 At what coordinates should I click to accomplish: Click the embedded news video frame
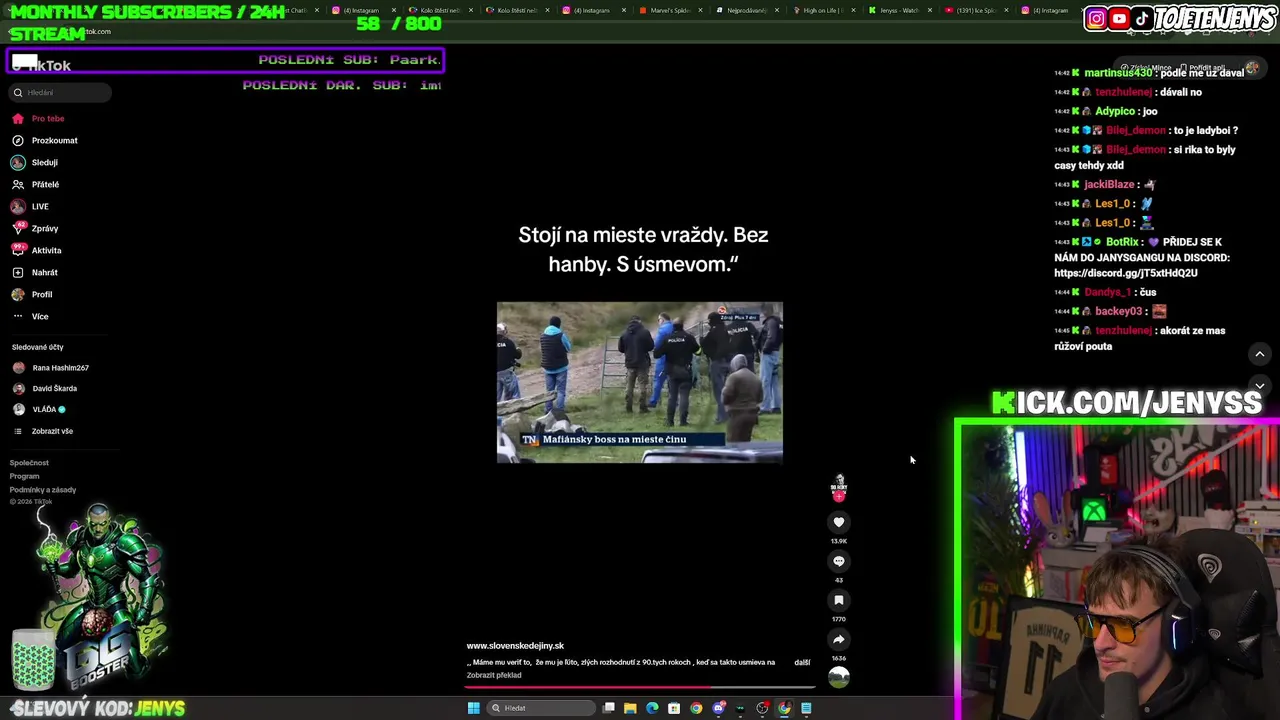point(640,382)
